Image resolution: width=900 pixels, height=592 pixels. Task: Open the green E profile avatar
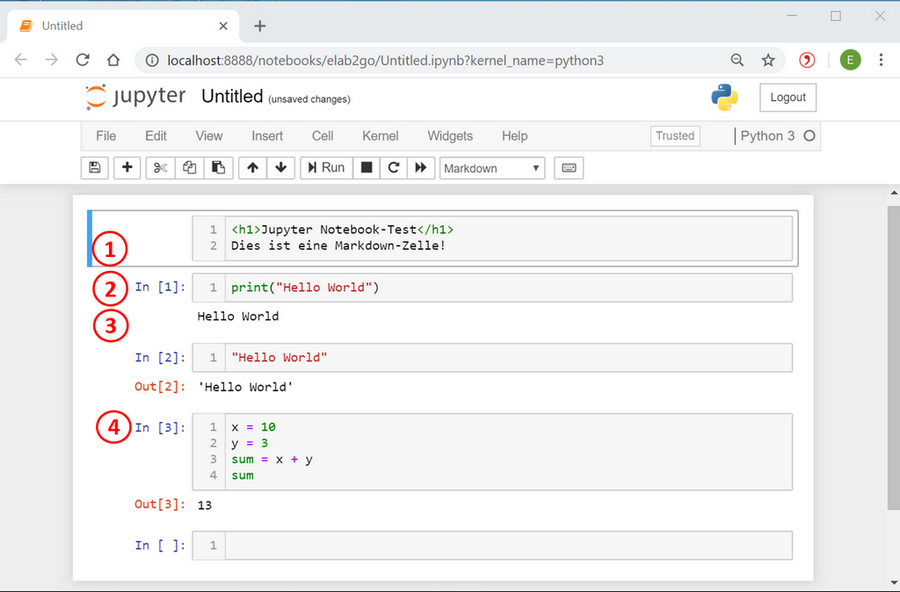850,60
